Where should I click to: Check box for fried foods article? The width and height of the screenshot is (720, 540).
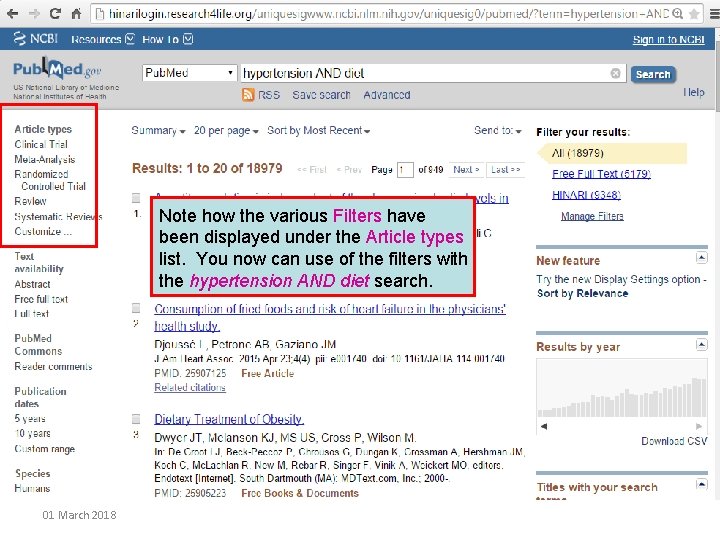coord(136,307)
